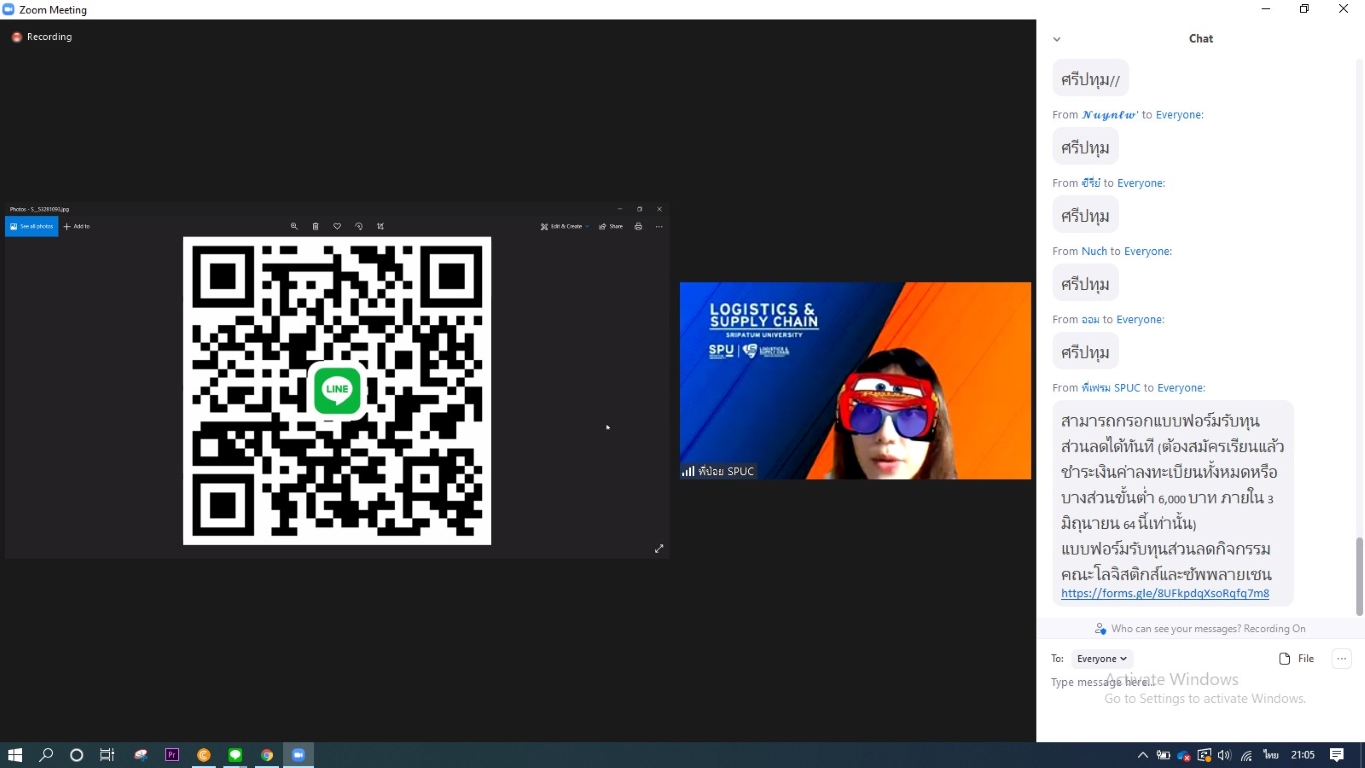Click 'Who can see your messages?' notice
Image resolution: width=1365 pixels, height=768 pixels.
click(x=1200, y=629)
